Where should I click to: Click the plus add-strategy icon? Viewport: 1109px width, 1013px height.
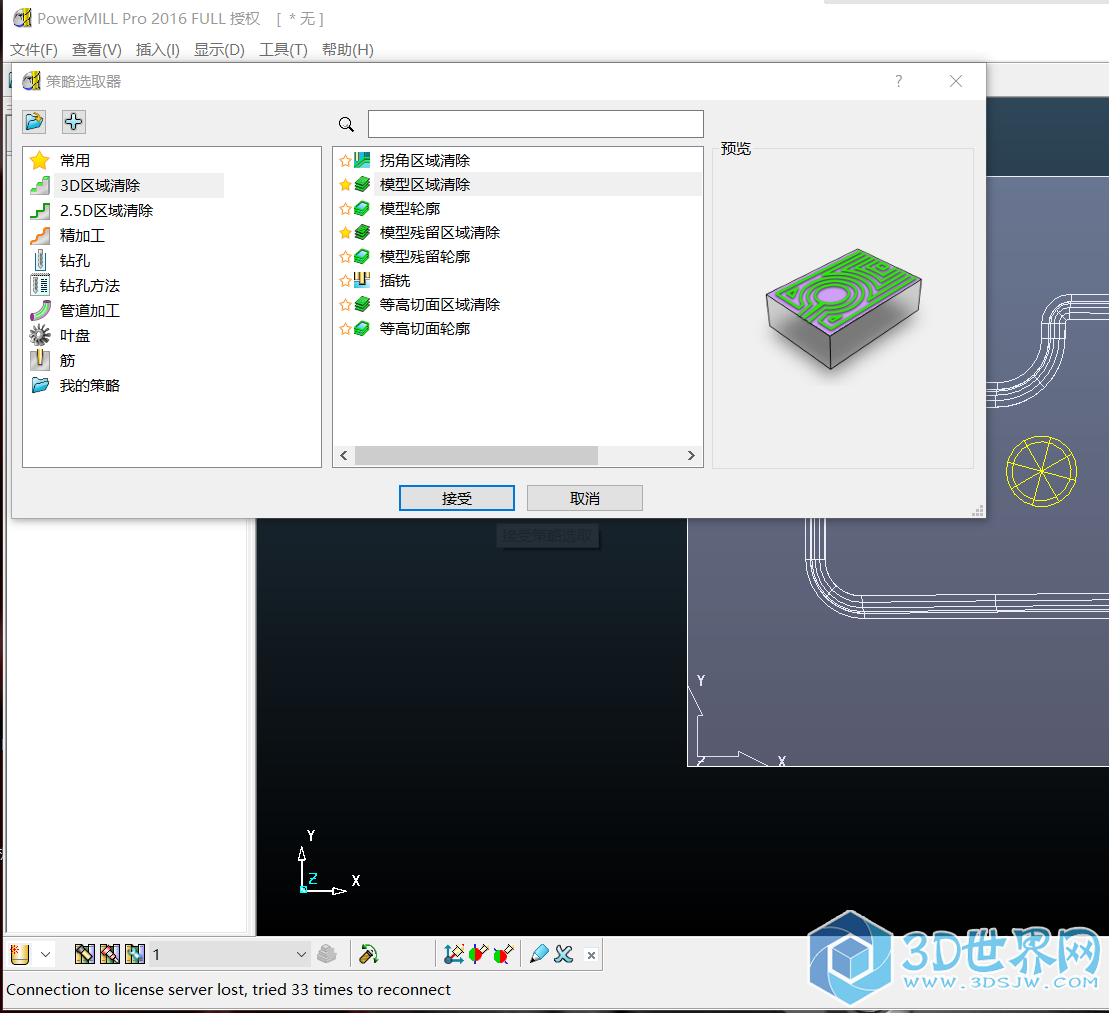74,122
